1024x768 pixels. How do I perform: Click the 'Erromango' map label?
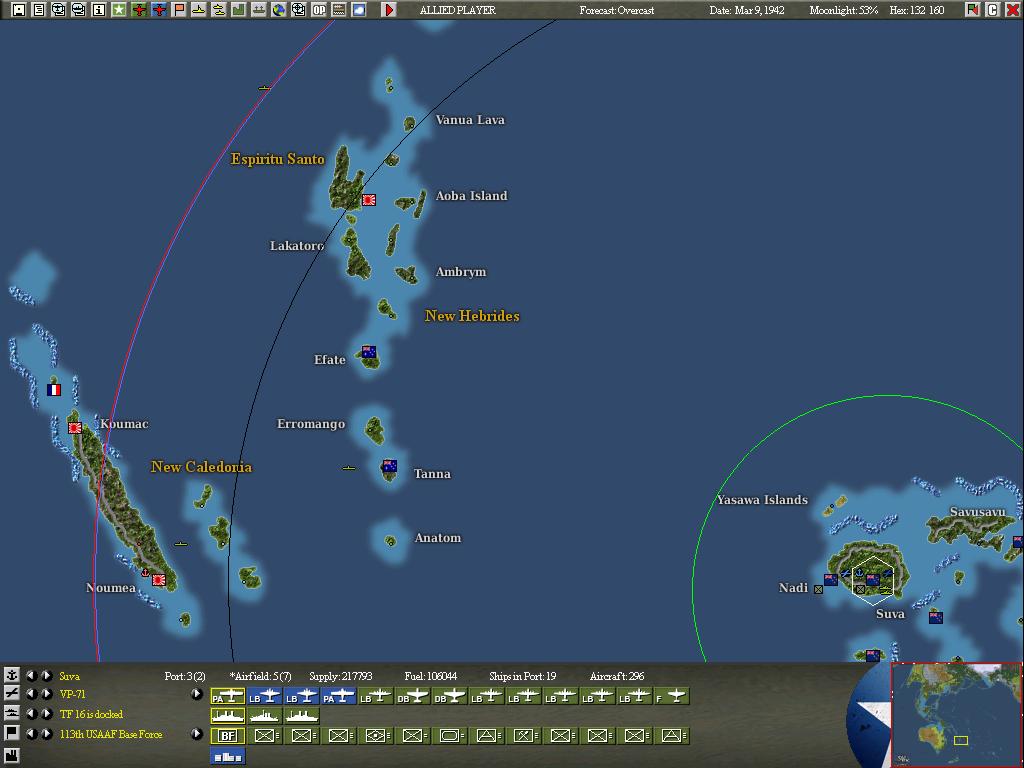pyautogui.click(x=311, y=424)
